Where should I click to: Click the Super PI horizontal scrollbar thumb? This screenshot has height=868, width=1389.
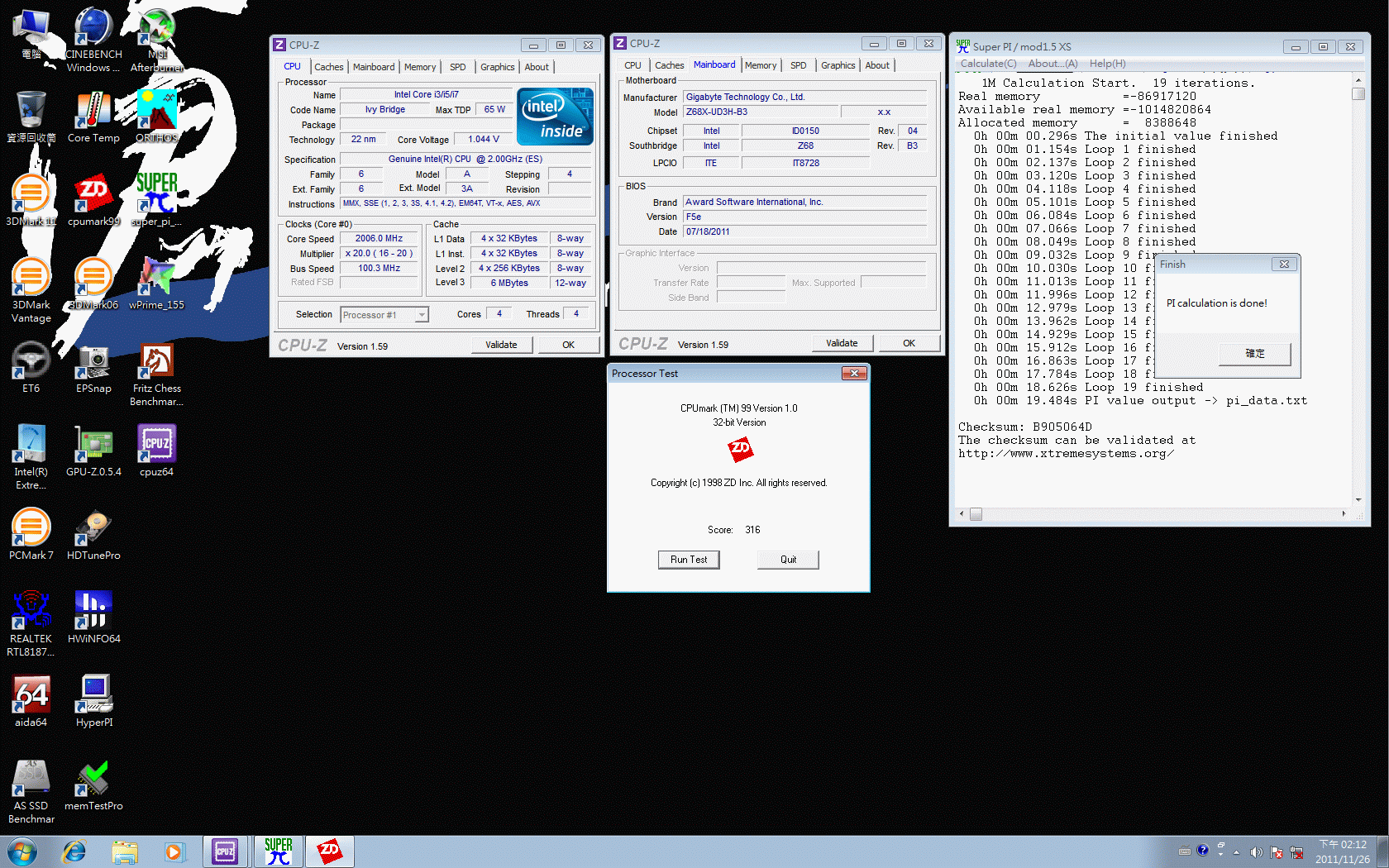tap(976, 514)
